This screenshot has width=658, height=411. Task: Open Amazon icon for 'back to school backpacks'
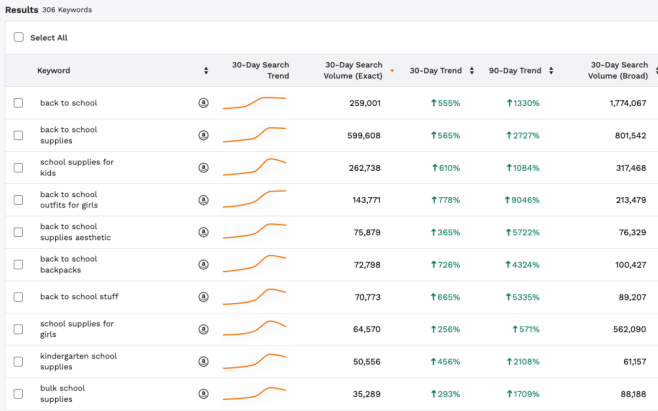coord(204,264)
